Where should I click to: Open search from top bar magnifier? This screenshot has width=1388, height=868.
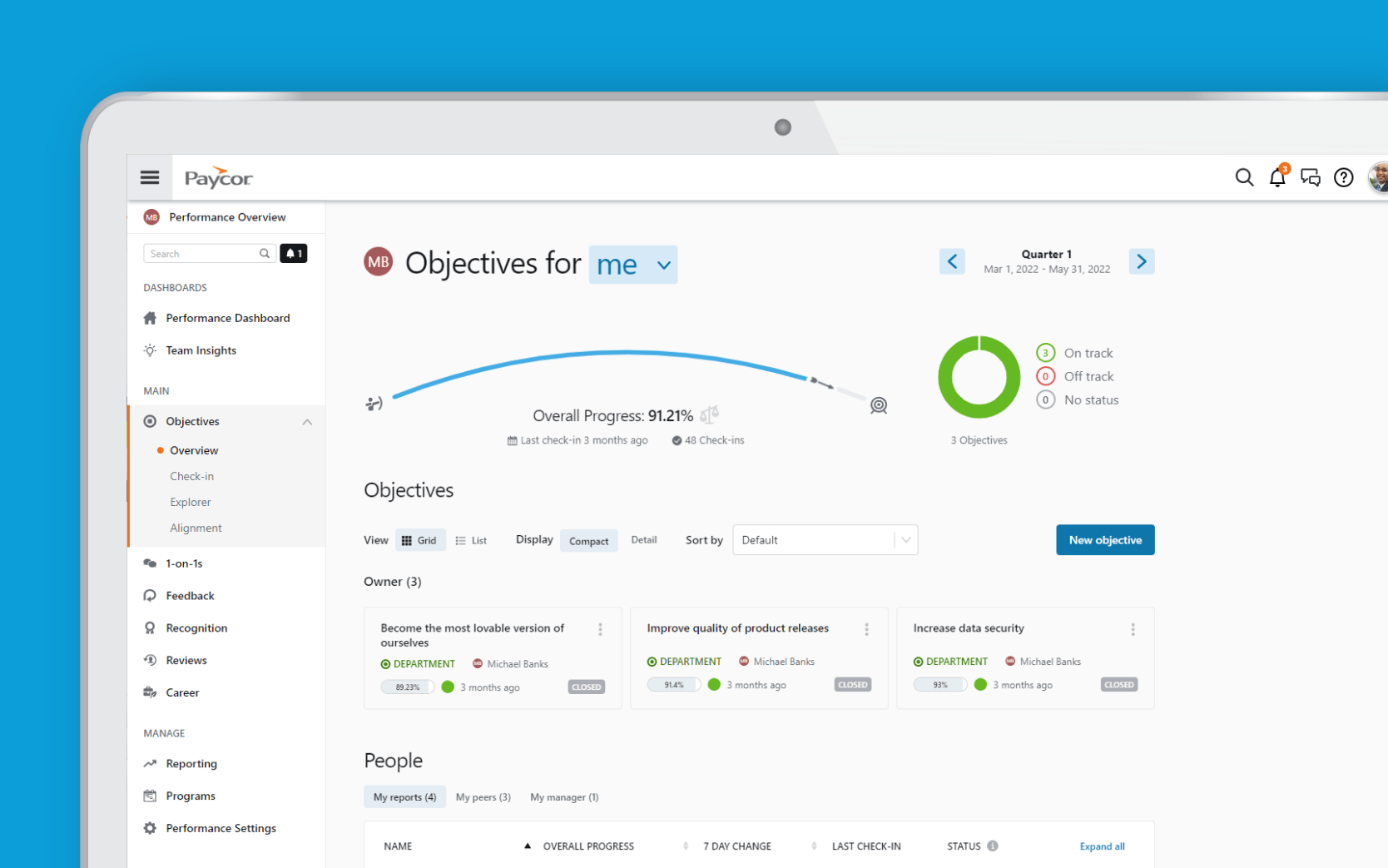coord(1244,177)
